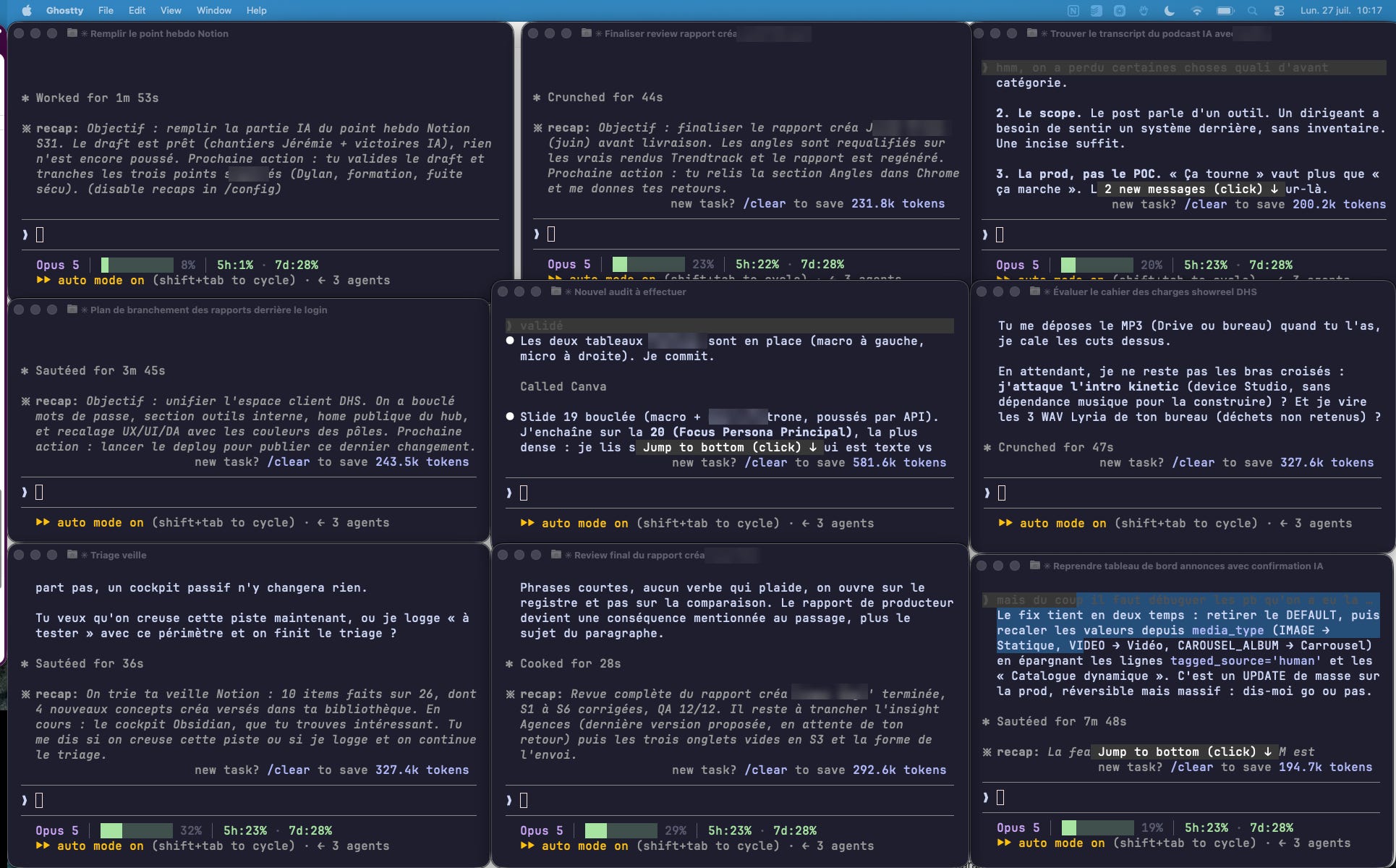Click folder icon in 'Nouvel audit à effectuer' window
Viewport: 1396px width, 868px height.
click(556, 291)
